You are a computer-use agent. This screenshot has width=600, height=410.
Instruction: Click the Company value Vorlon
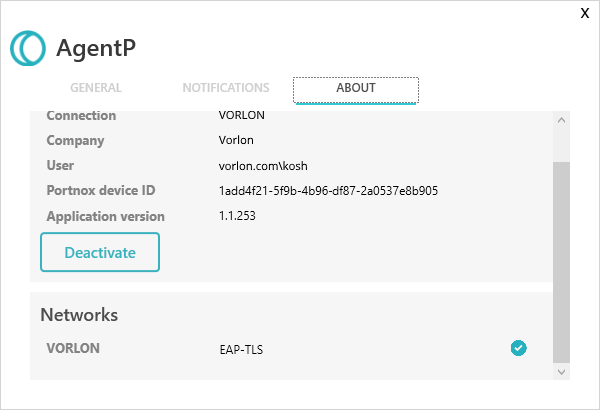point(236,140)
